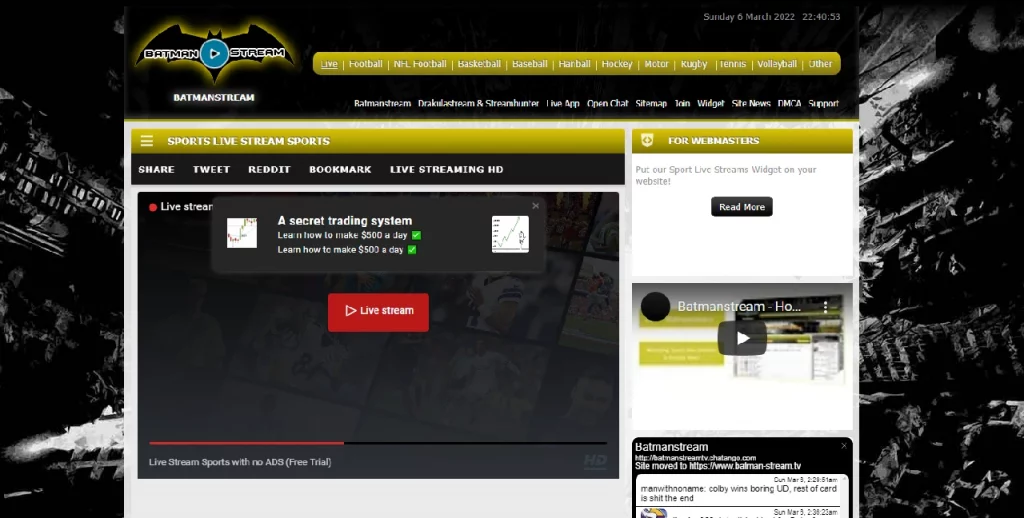Click 'A secret trading system' ad title
Viewport: 1024px width, 518px height.
pyautogui.click(x=345, y=221)
